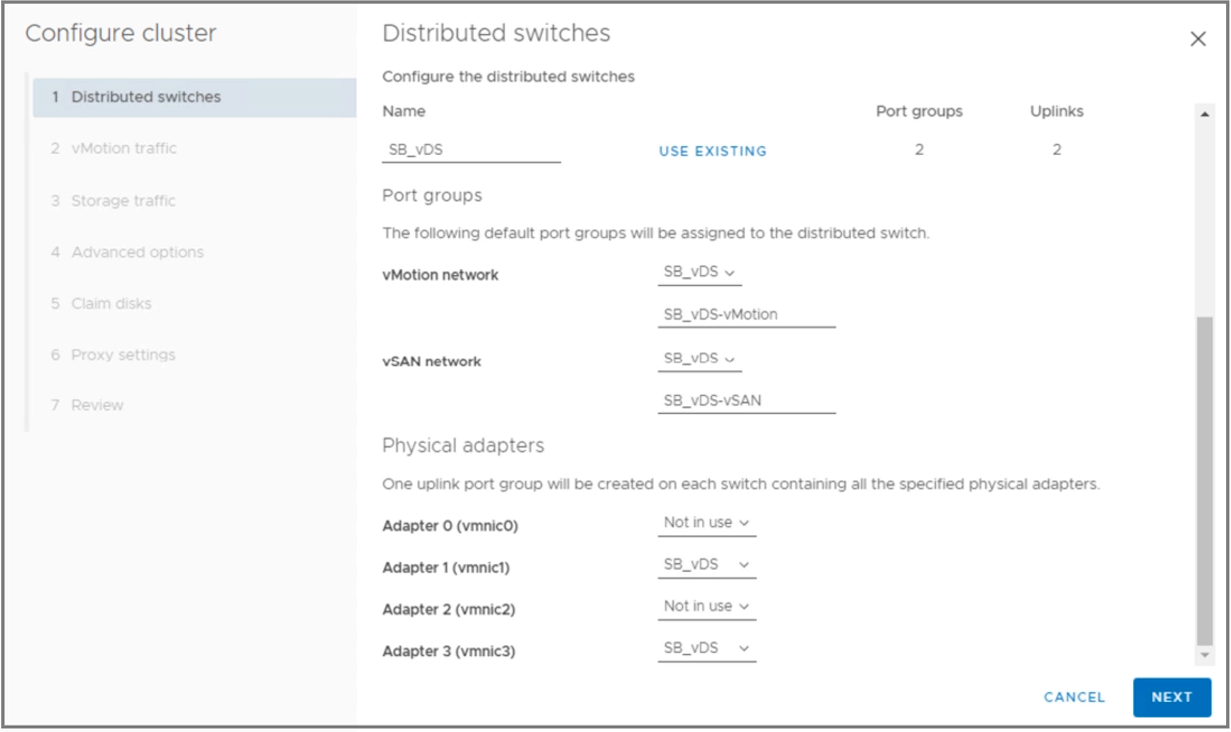Open the Advanced options step
Screen dimensions: 1231x732
tap(137, 252)
